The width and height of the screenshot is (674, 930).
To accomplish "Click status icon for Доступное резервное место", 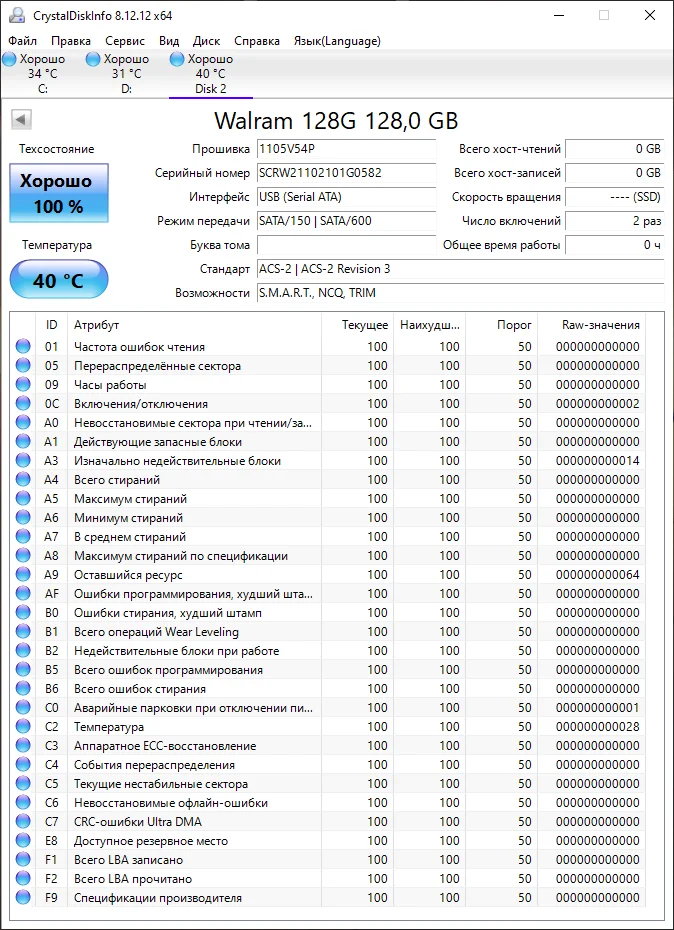I will coord(23,840).
